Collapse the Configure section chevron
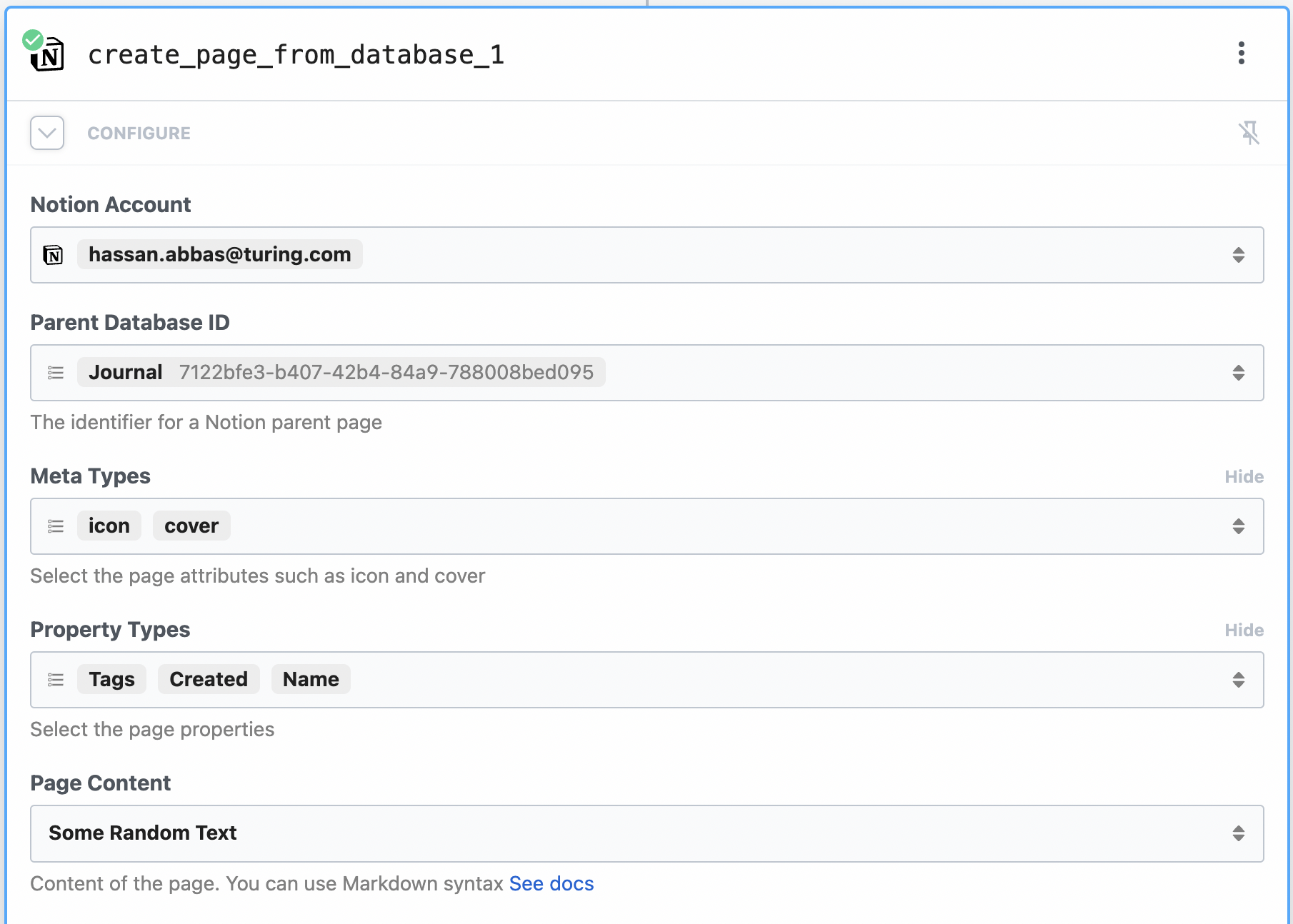The image size is (1293, 924). coord(47,133)
